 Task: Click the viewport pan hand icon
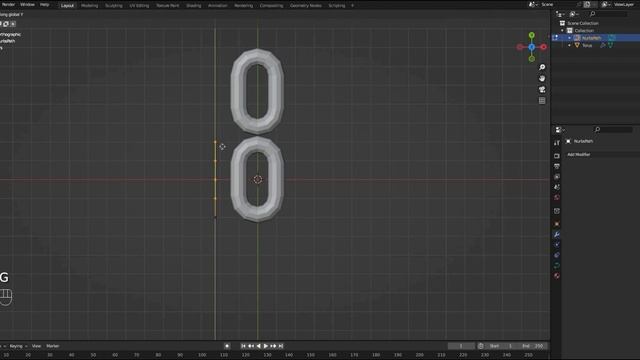tap(542, 78)
